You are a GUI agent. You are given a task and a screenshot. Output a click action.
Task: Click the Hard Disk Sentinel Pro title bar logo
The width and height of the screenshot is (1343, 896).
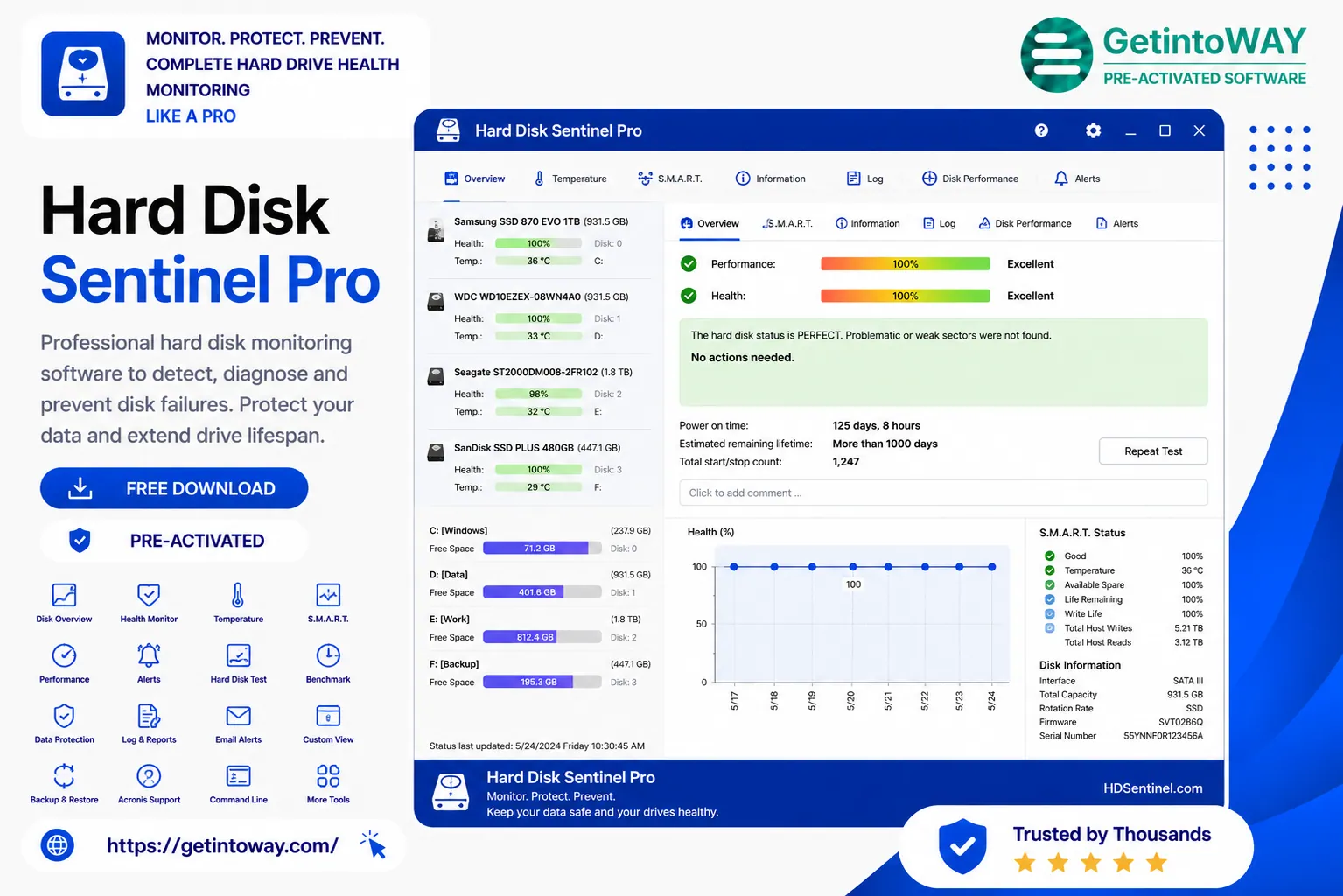[449, 130]
